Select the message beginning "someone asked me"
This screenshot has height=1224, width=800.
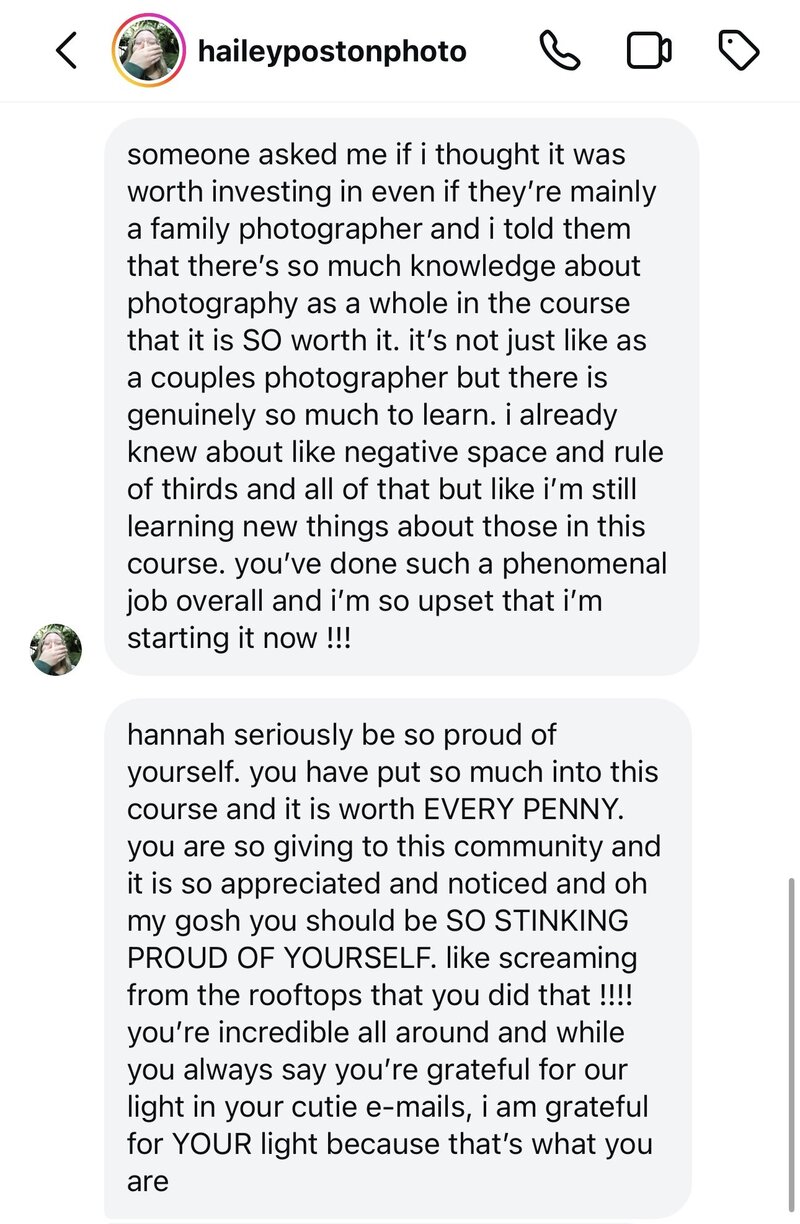400,395
